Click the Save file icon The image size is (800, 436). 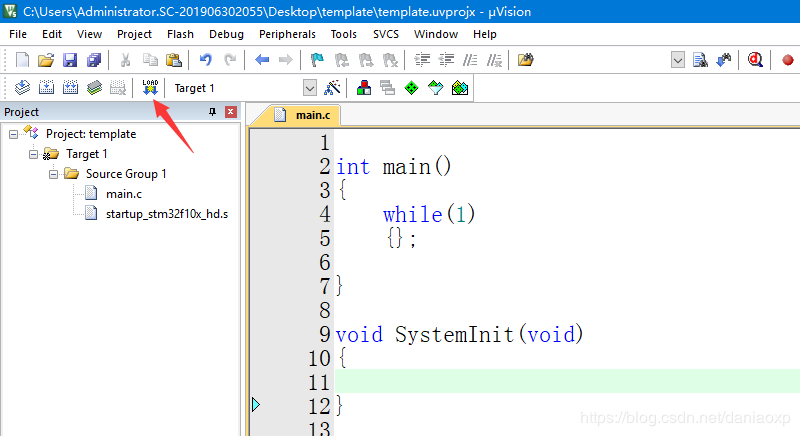[x=70, y=60]
